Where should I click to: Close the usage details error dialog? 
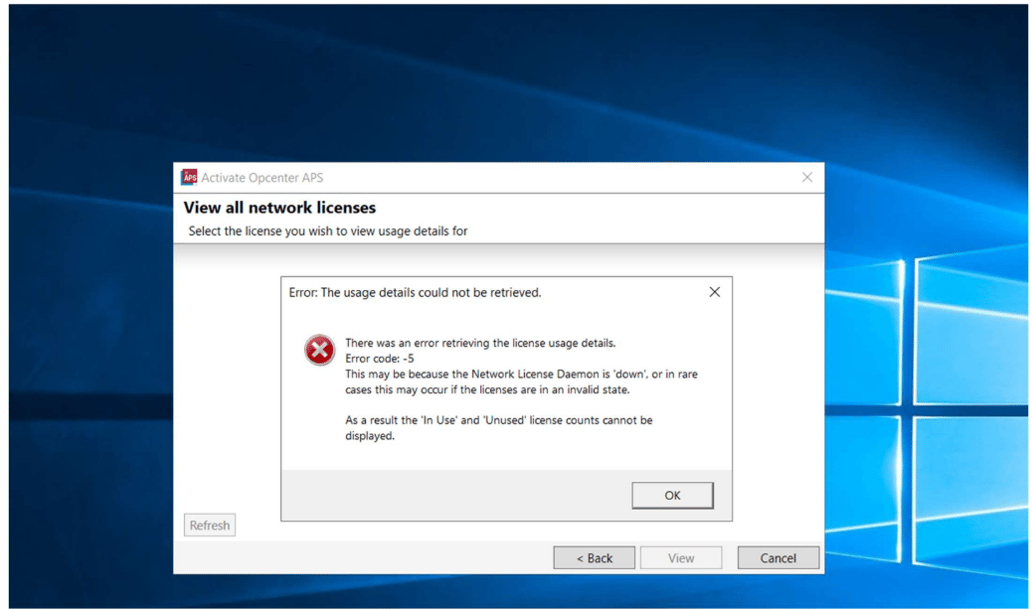coord(714,292)
